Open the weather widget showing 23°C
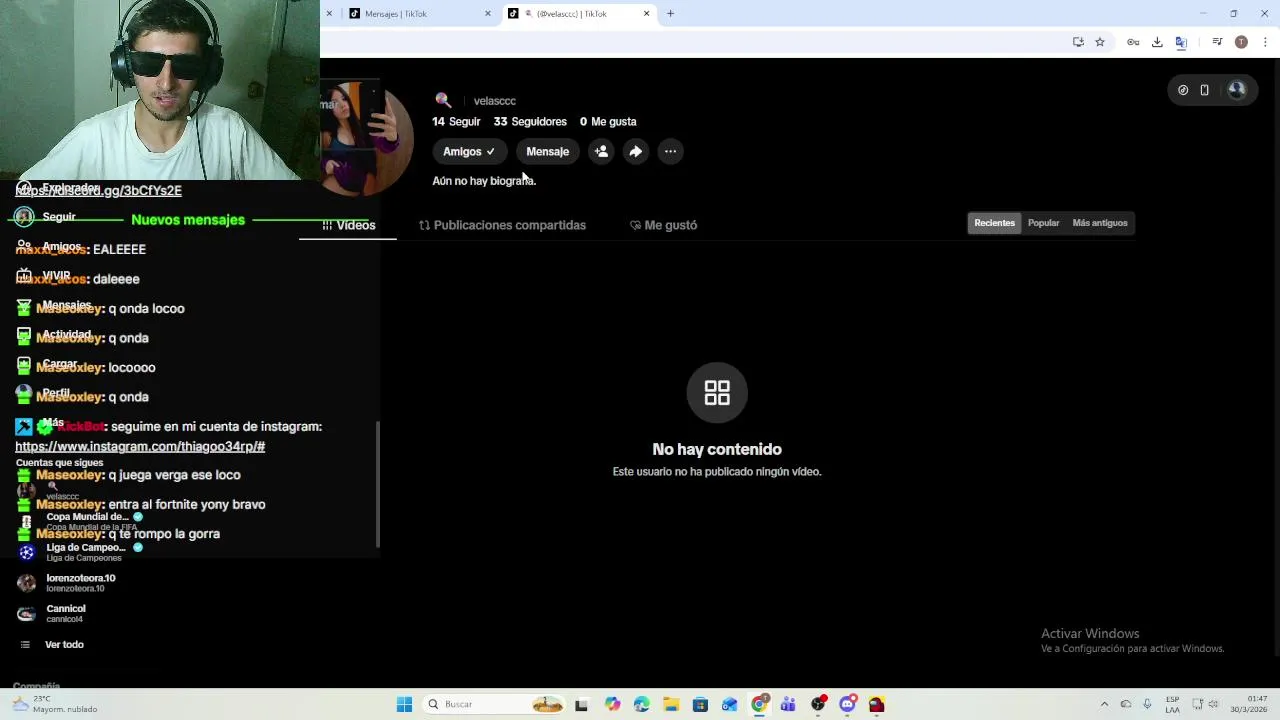 (x=55, y=704)
